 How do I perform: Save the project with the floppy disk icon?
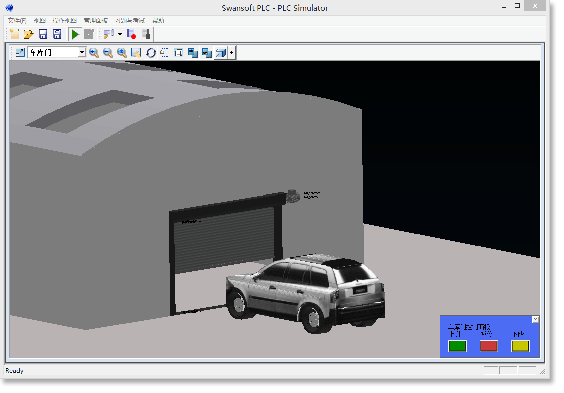(x=43, y=35)
